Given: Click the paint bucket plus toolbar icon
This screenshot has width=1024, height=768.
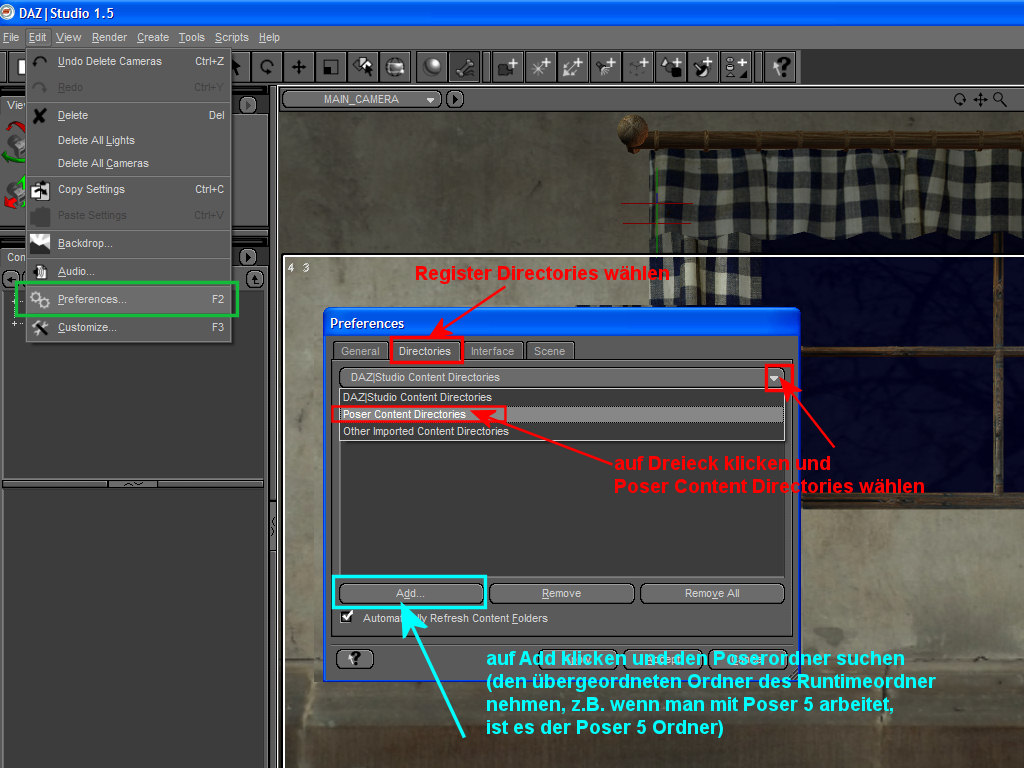Looking at the screenshot, I should click(703, 67).
